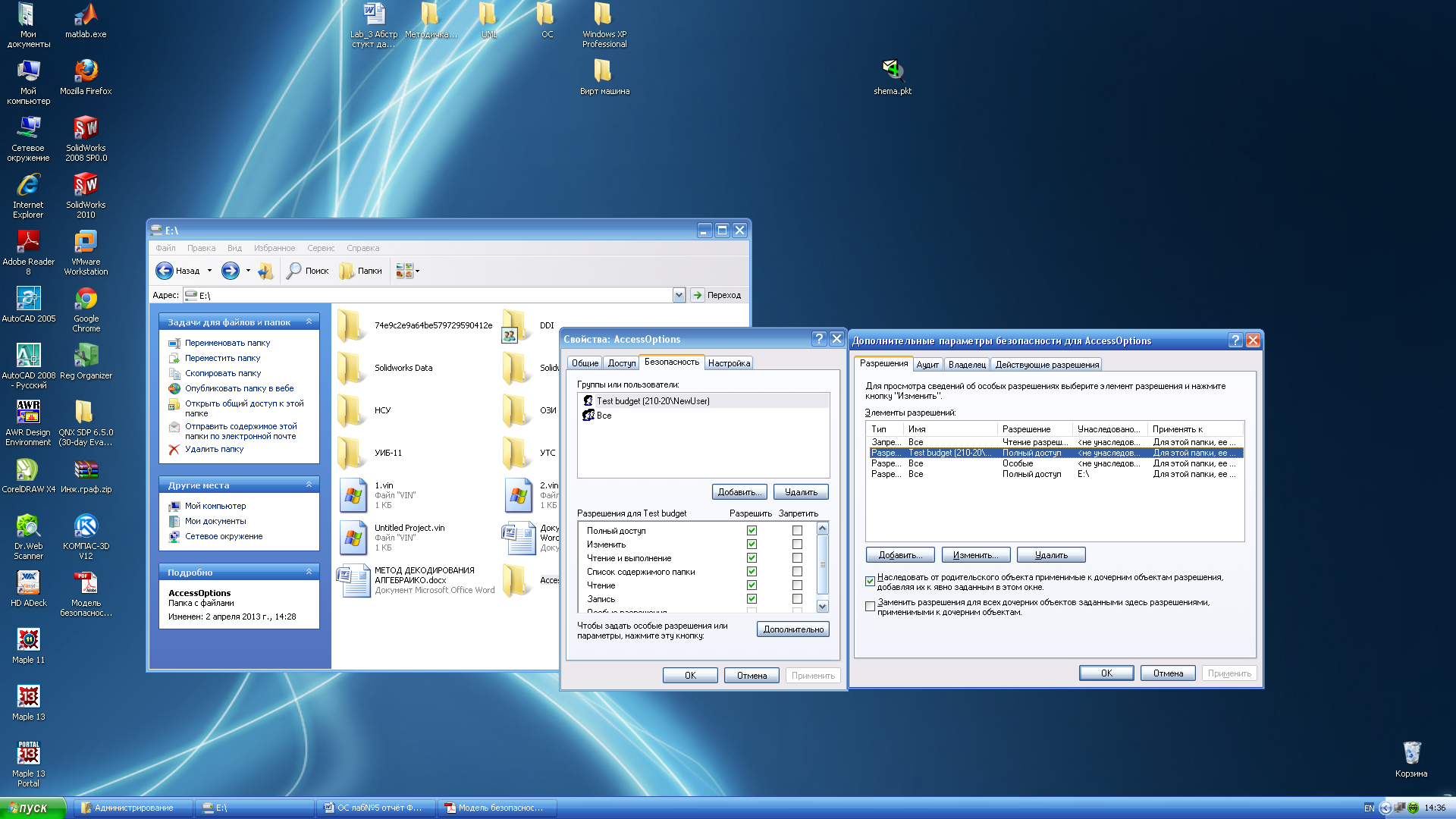Toggle the Folders (Папки) toolbar button
The image size is (1456, 819).
(361, 271)
